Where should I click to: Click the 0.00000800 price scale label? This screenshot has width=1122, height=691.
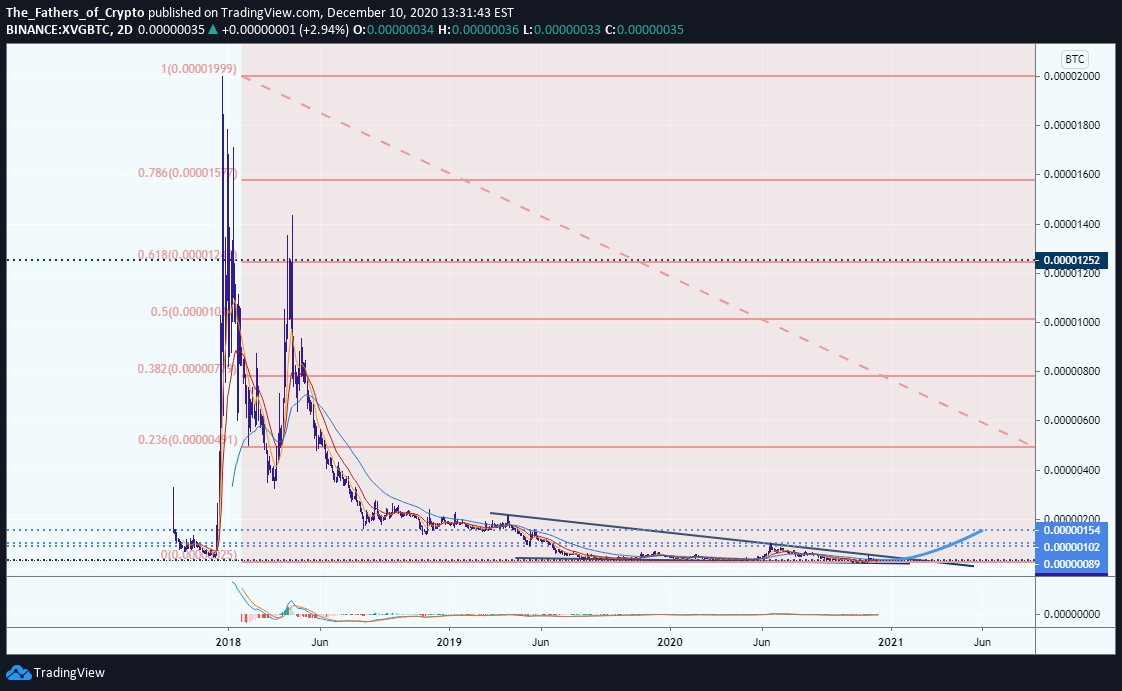(1072, 371)
